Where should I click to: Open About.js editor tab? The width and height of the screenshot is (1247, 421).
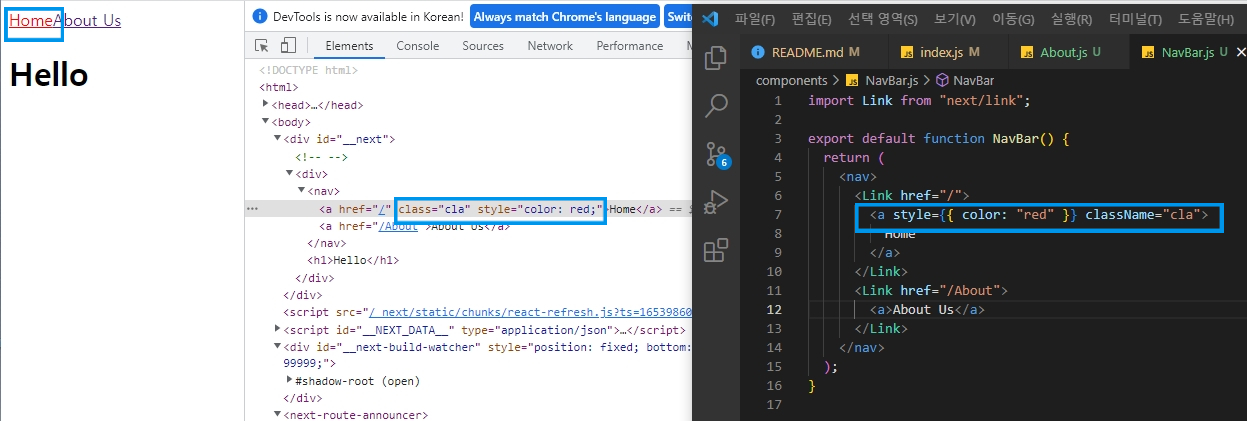[1062, 52]
